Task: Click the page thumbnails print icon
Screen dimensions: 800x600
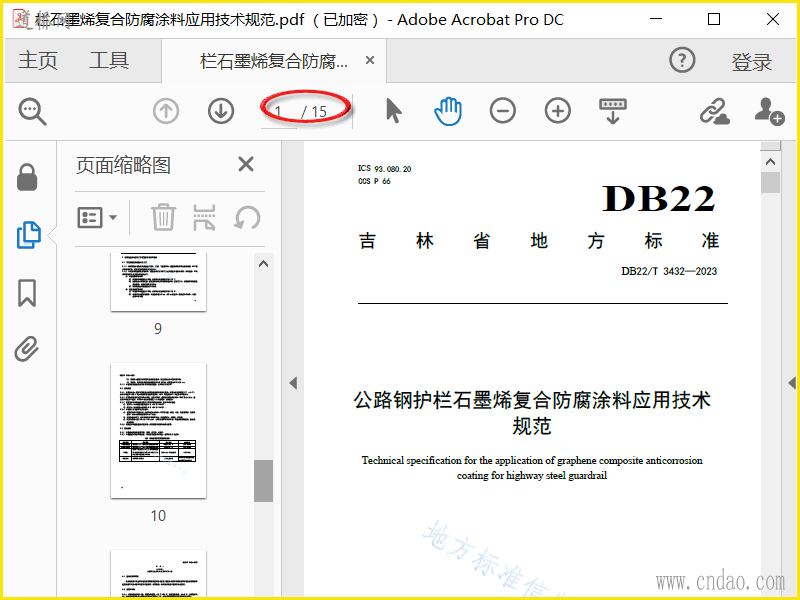Action: (x=204, y=218)
